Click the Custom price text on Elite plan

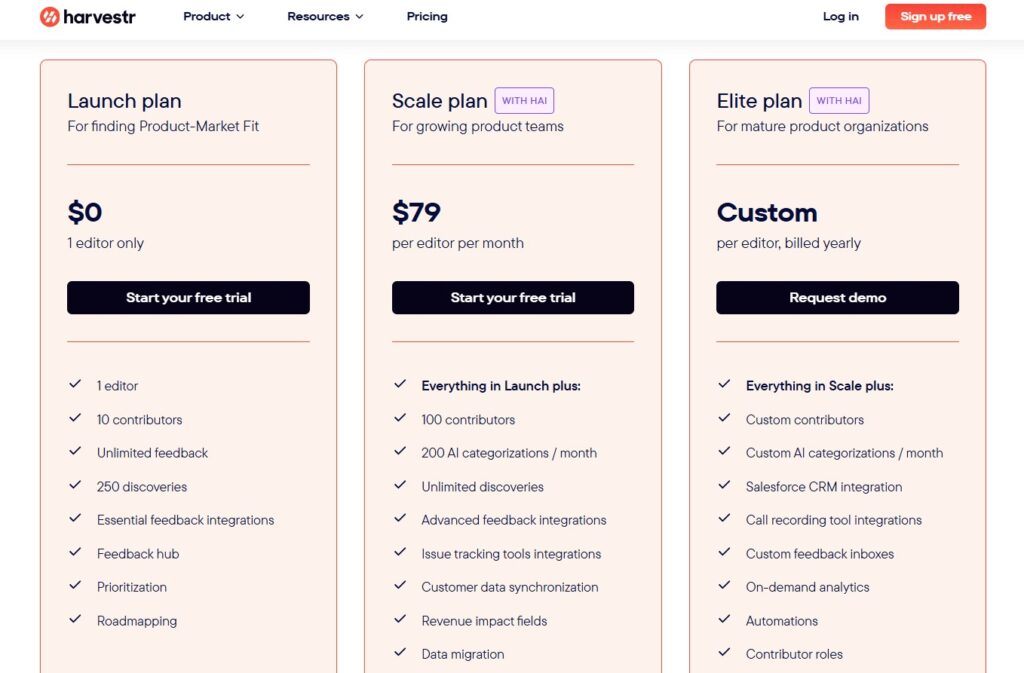(767, 212)
